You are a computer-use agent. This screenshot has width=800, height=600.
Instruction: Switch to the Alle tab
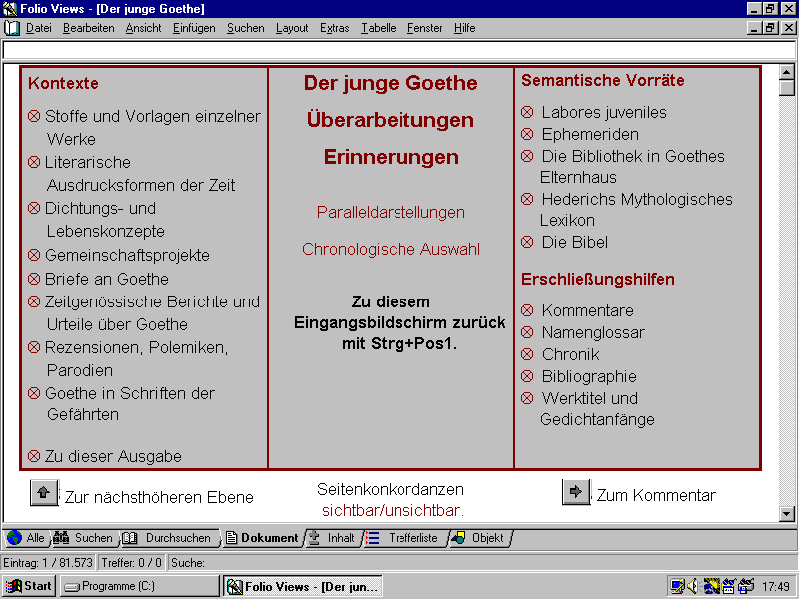26,538
